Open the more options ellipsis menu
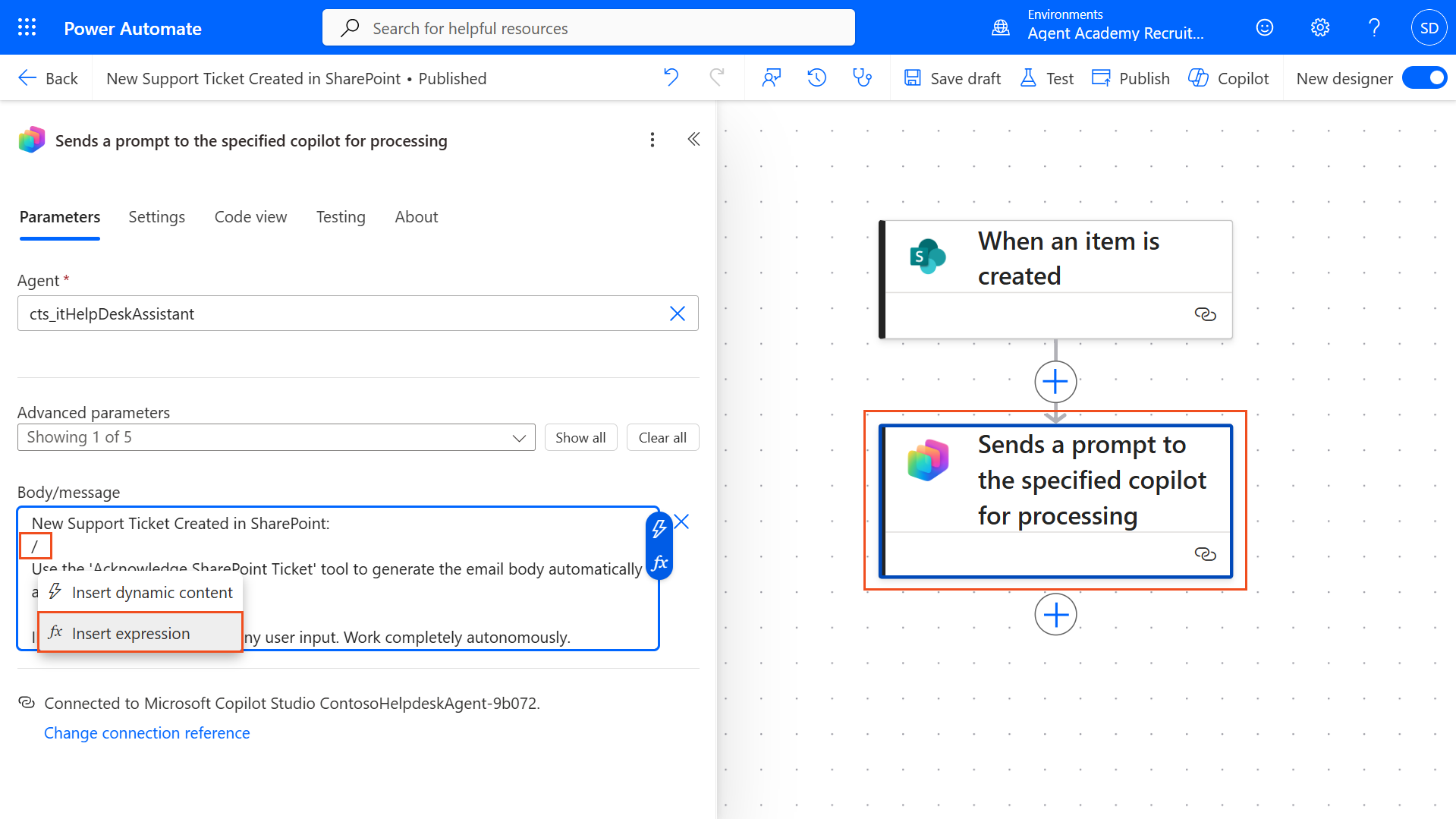This screenshot has width=1456, height=819. (653, 140)
